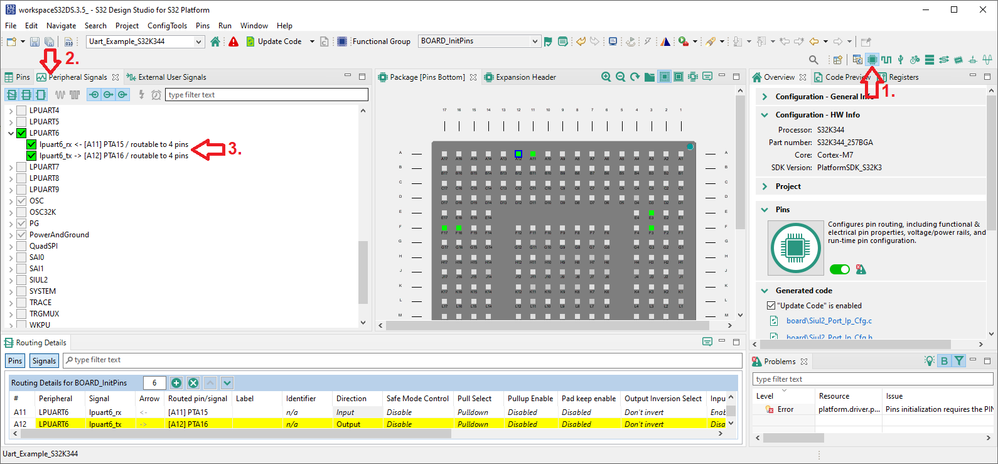Uncheck the lpuart6_rx signal checkbox
This screenshot has width=998, height=464.
[x=32, y=144]
